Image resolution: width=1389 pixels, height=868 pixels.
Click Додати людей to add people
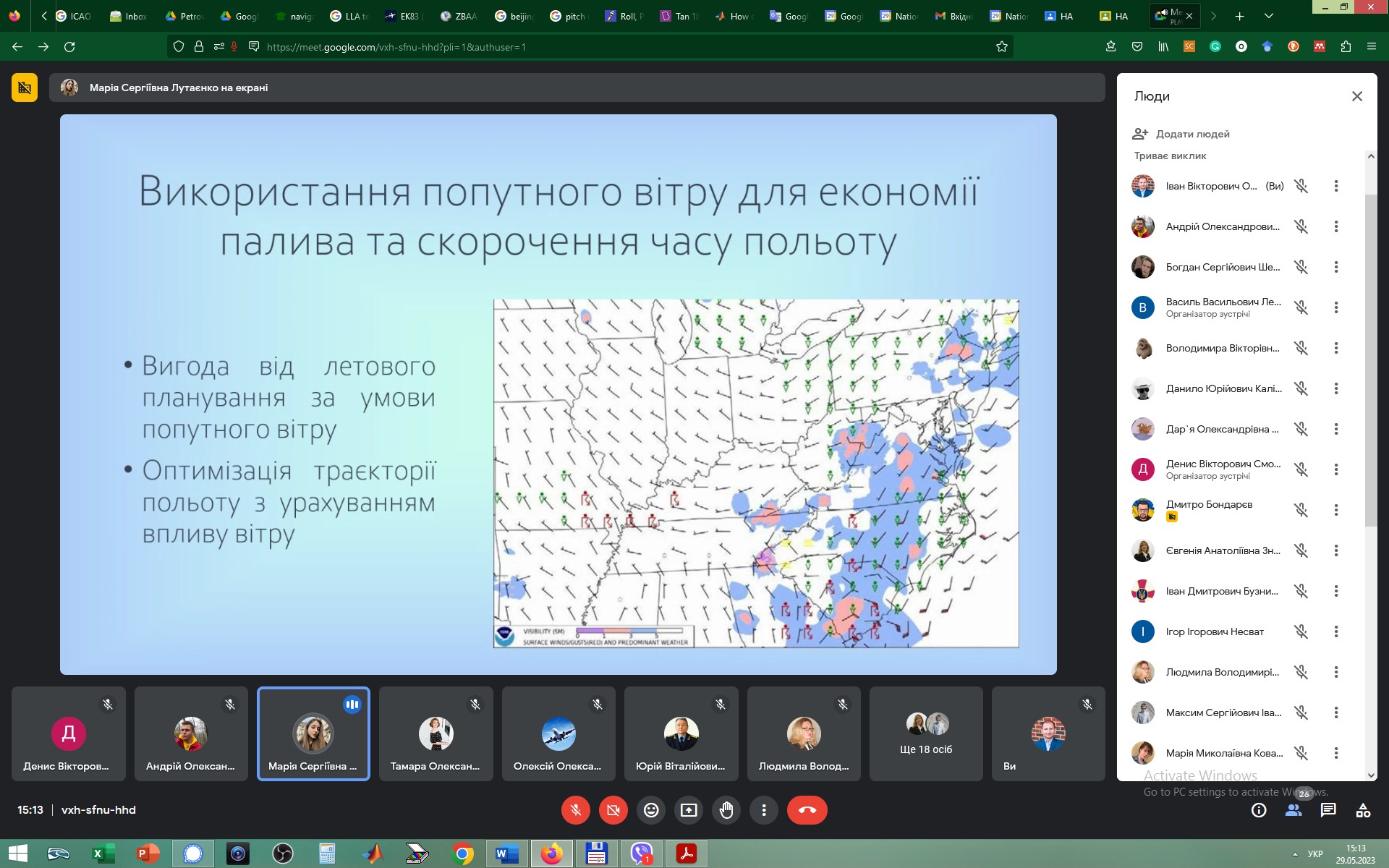click(1181, 134)
